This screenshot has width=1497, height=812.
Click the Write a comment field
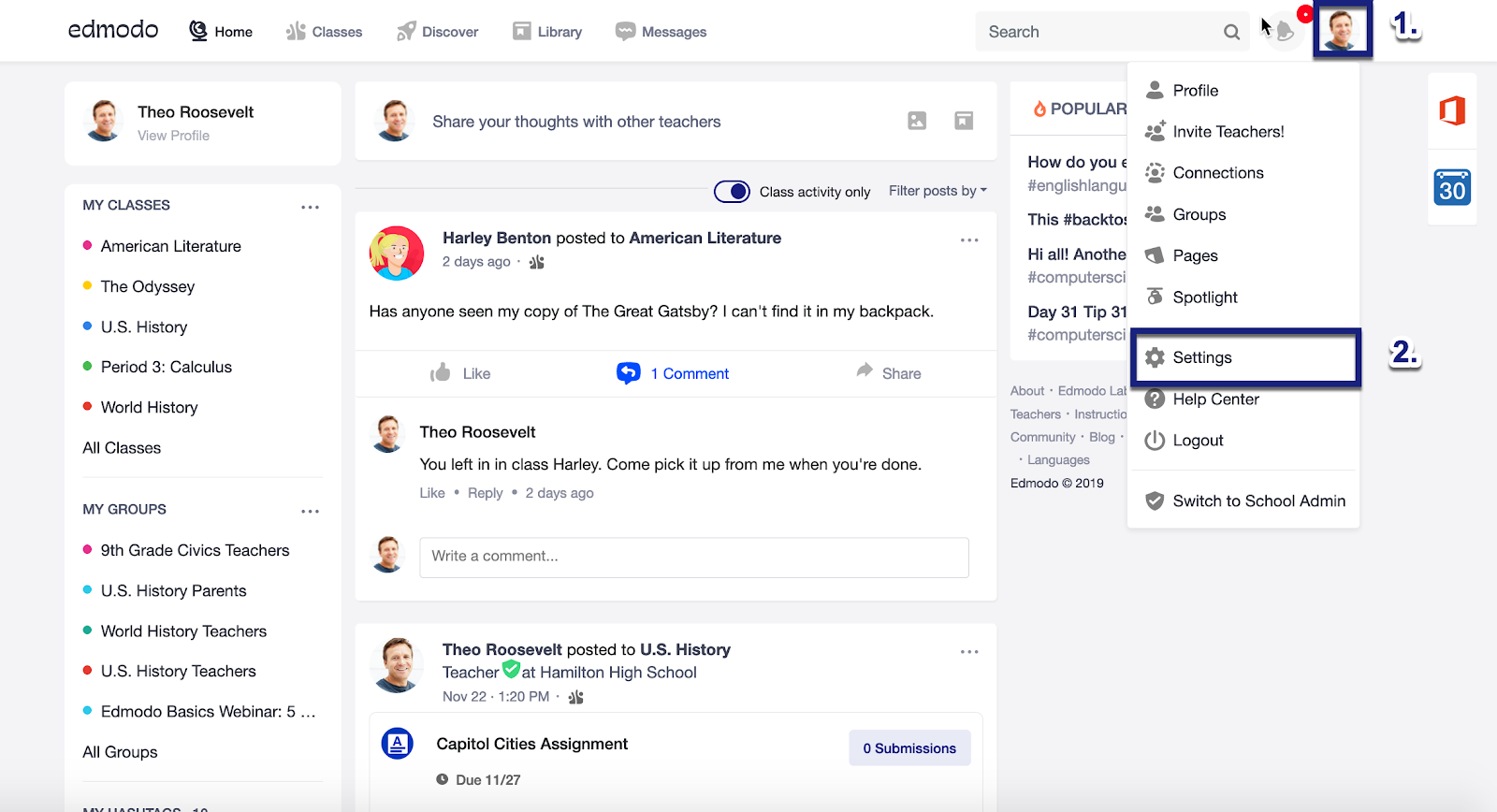click(693, 557)
